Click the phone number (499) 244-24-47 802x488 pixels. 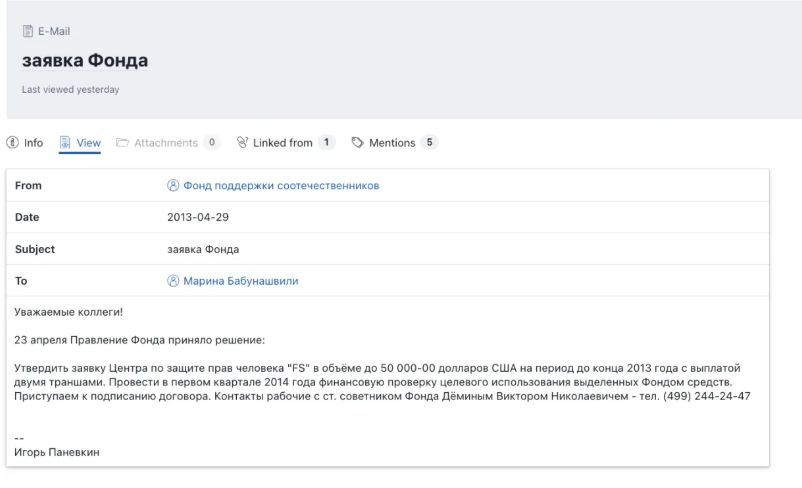click(x=707, y=396)
